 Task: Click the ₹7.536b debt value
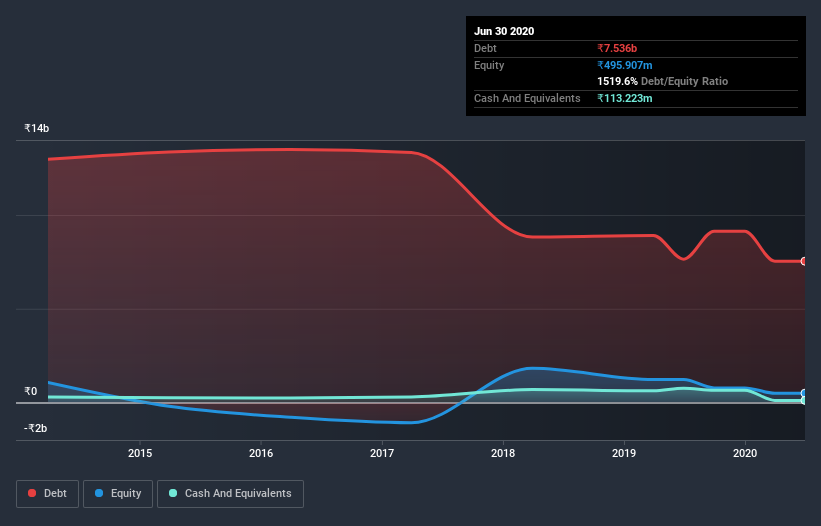coord(617,48)
